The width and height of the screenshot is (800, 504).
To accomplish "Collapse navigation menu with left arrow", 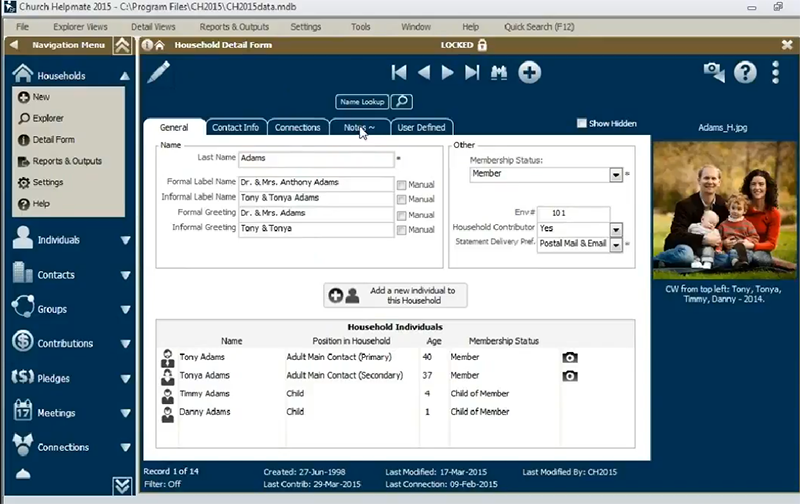I will [x=14, y=45].
